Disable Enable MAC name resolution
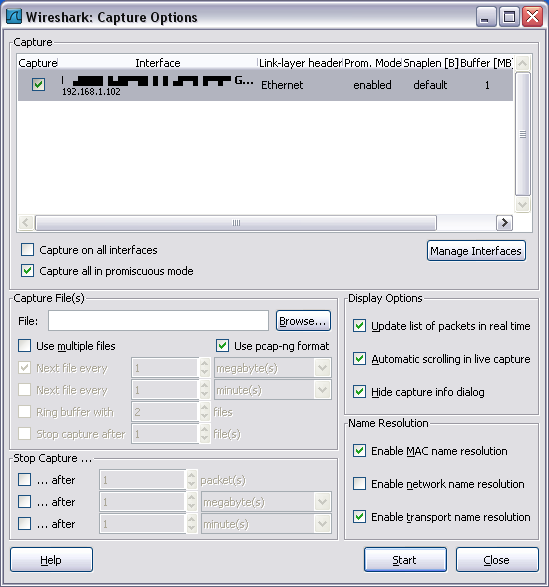This screenshot has height=587, width=549. [x=360, y=451]
